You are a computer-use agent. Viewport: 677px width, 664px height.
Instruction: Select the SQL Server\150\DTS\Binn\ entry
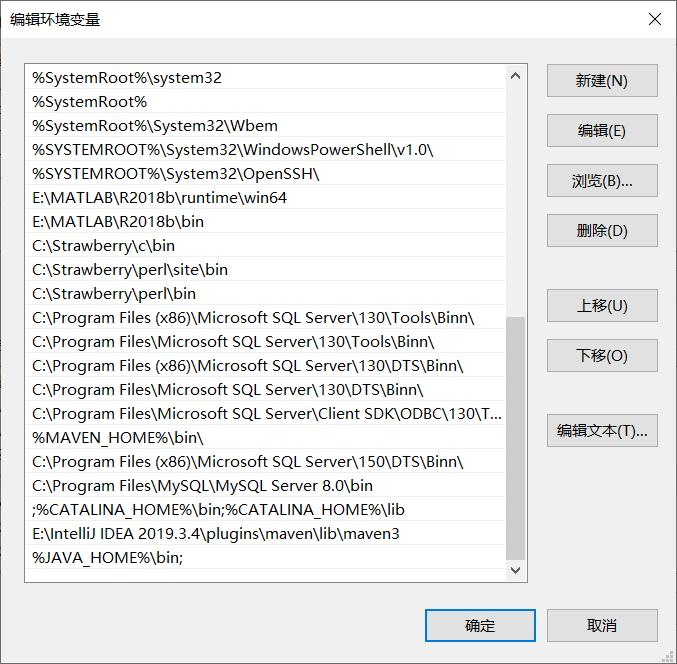(x=265, y=462)
